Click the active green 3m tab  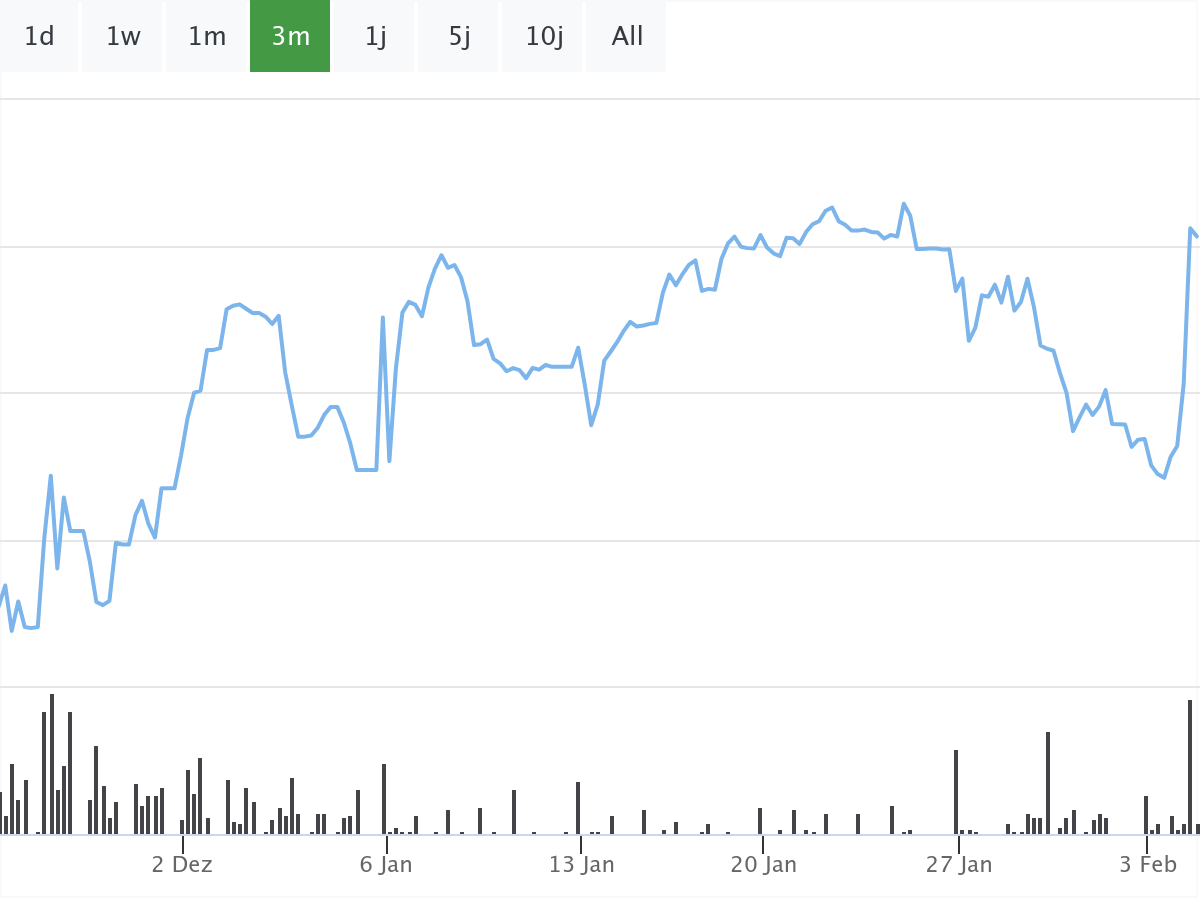(x=290, y=37)
